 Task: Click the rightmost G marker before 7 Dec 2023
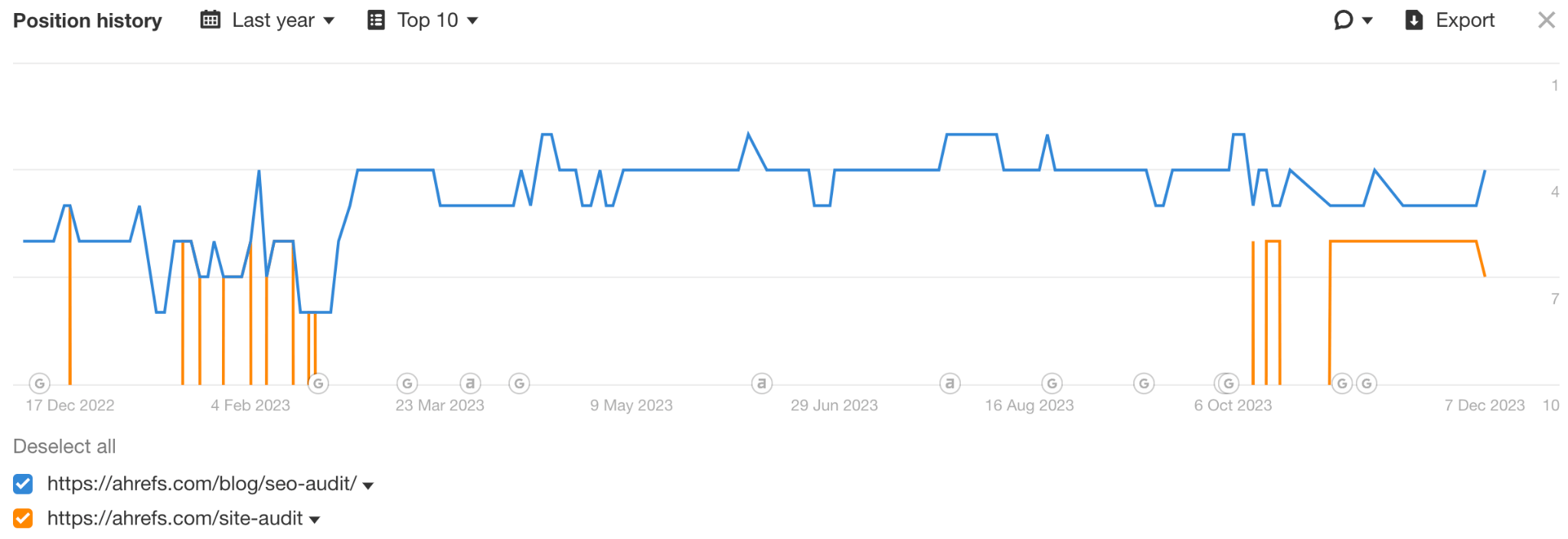[1366, 384]
